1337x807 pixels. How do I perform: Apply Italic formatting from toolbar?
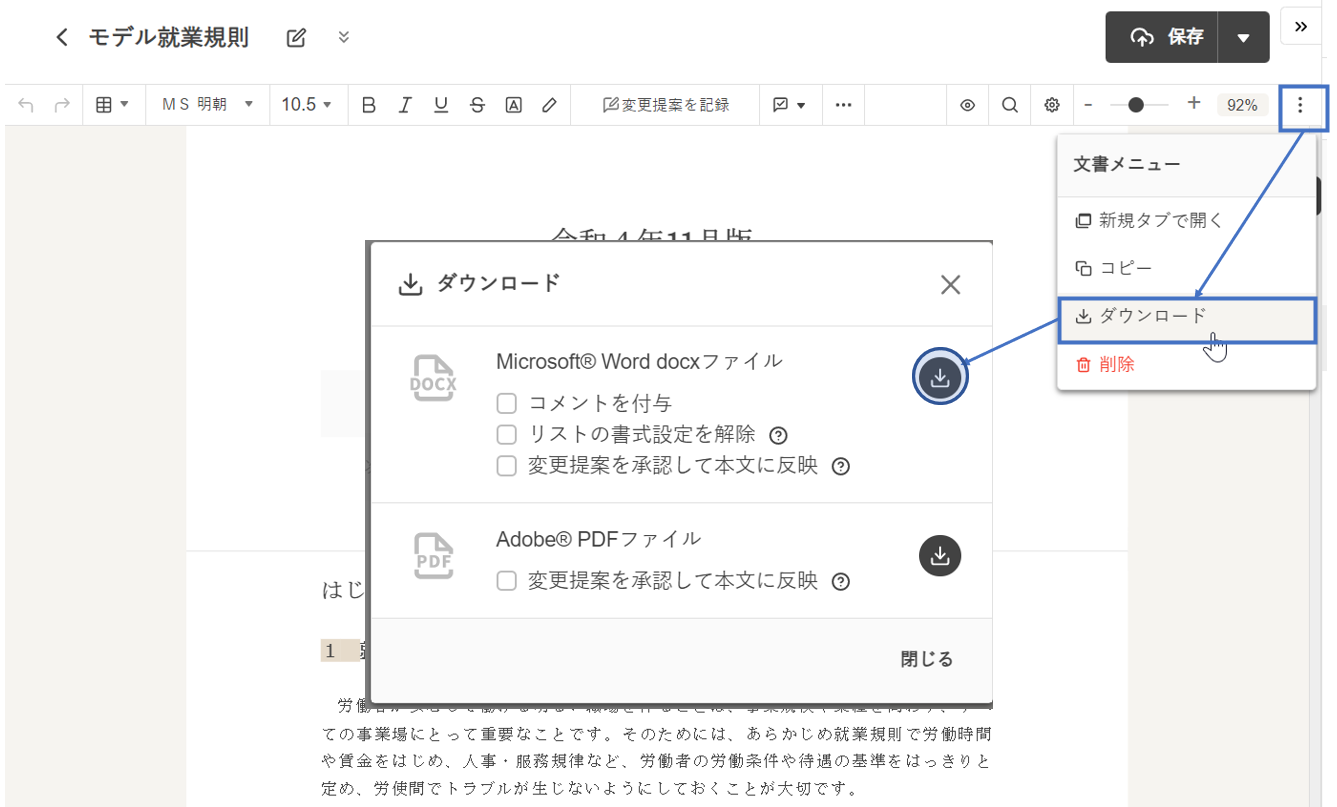click(x=405, y=105)
